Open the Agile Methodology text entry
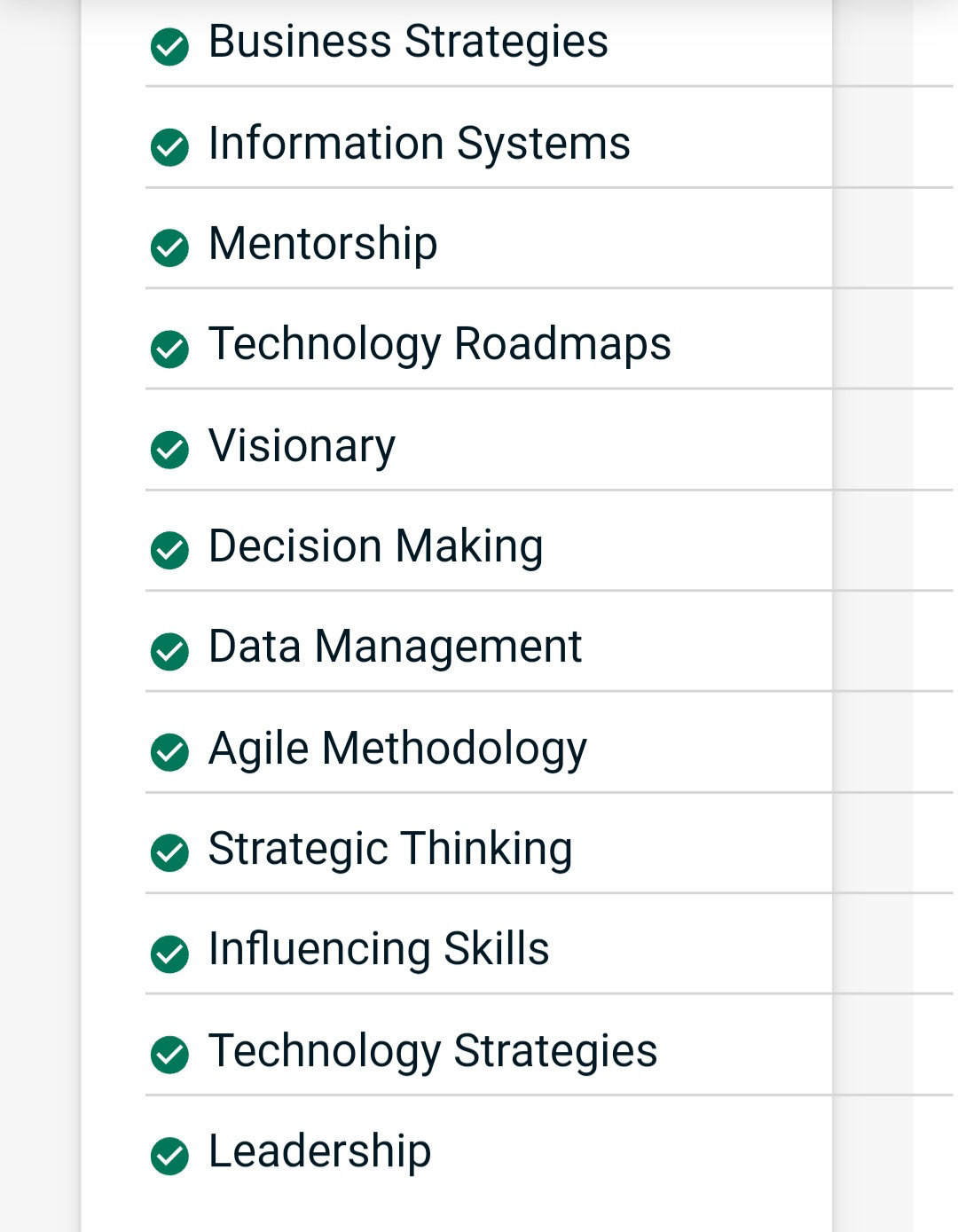Viewport: 958px width, 1232px height. click(x=397, y=749)
